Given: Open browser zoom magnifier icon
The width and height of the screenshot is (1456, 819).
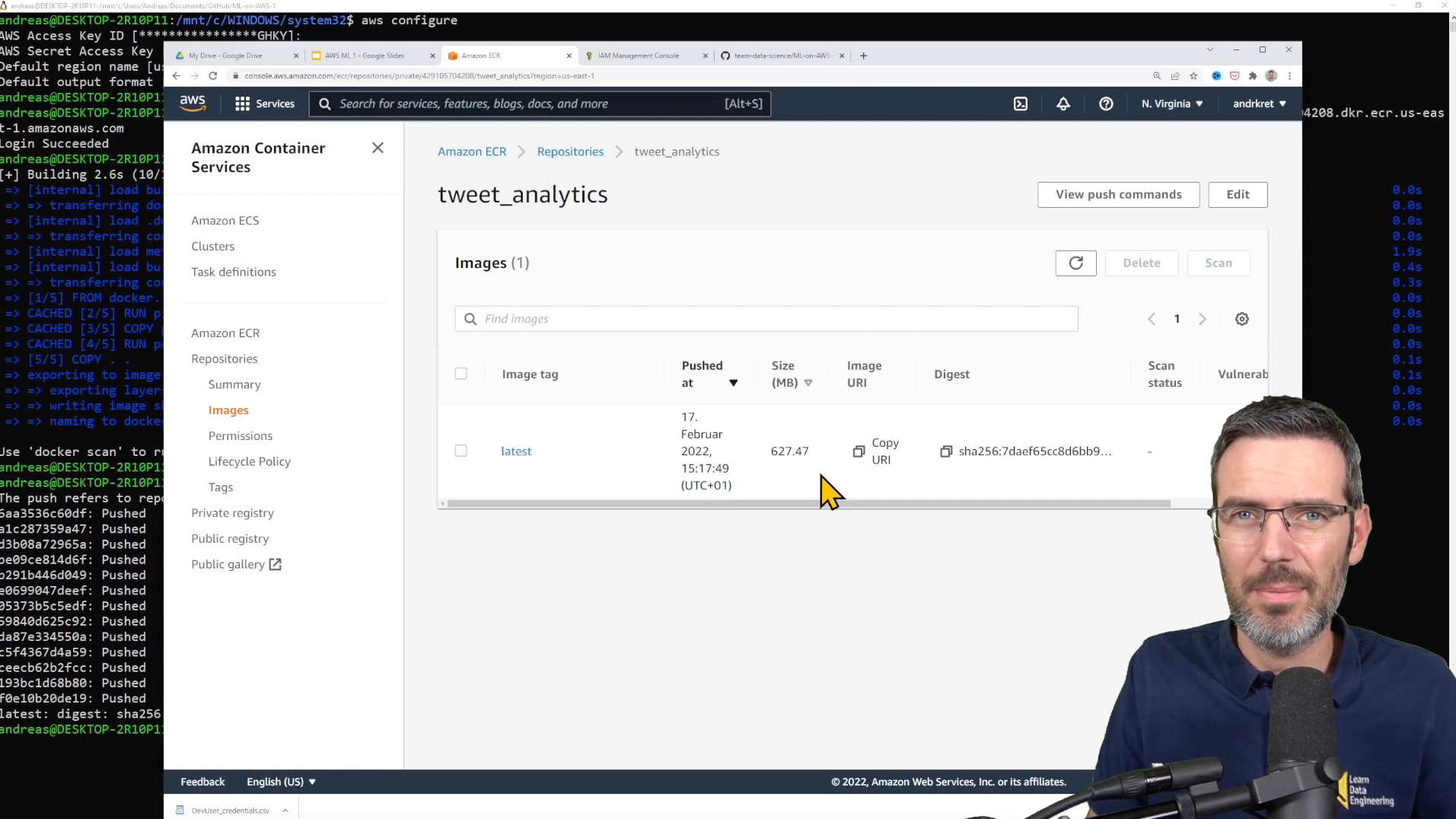Looking at the screenshot, I should tap(1157, 75).
